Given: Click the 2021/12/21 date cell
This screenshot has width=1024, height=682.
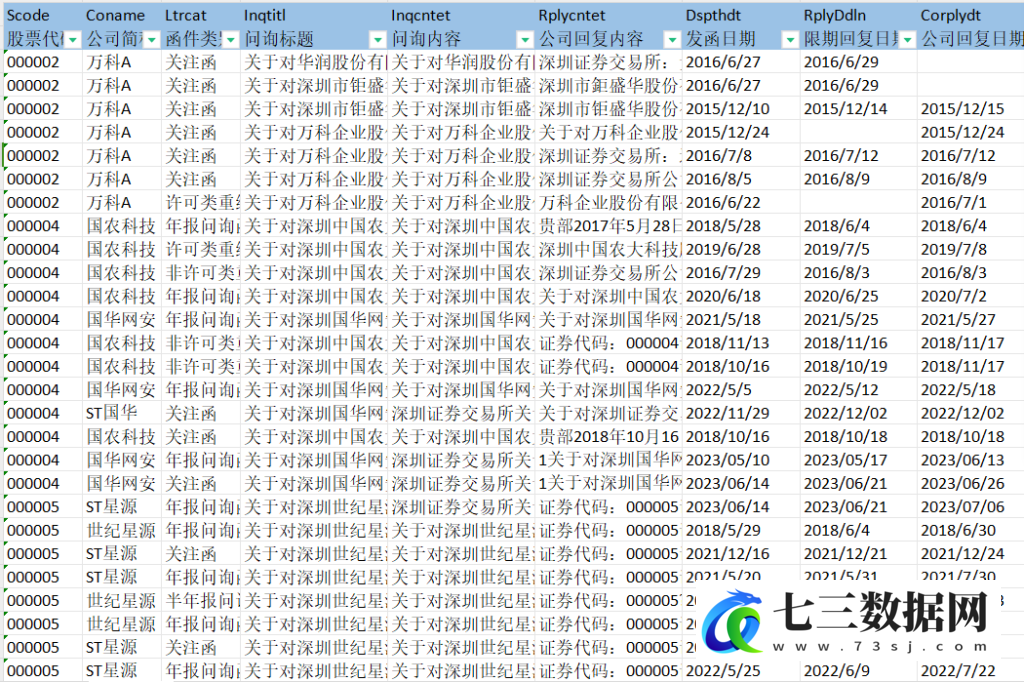Looking at the screenshot, I should click(x=859, y=554).
